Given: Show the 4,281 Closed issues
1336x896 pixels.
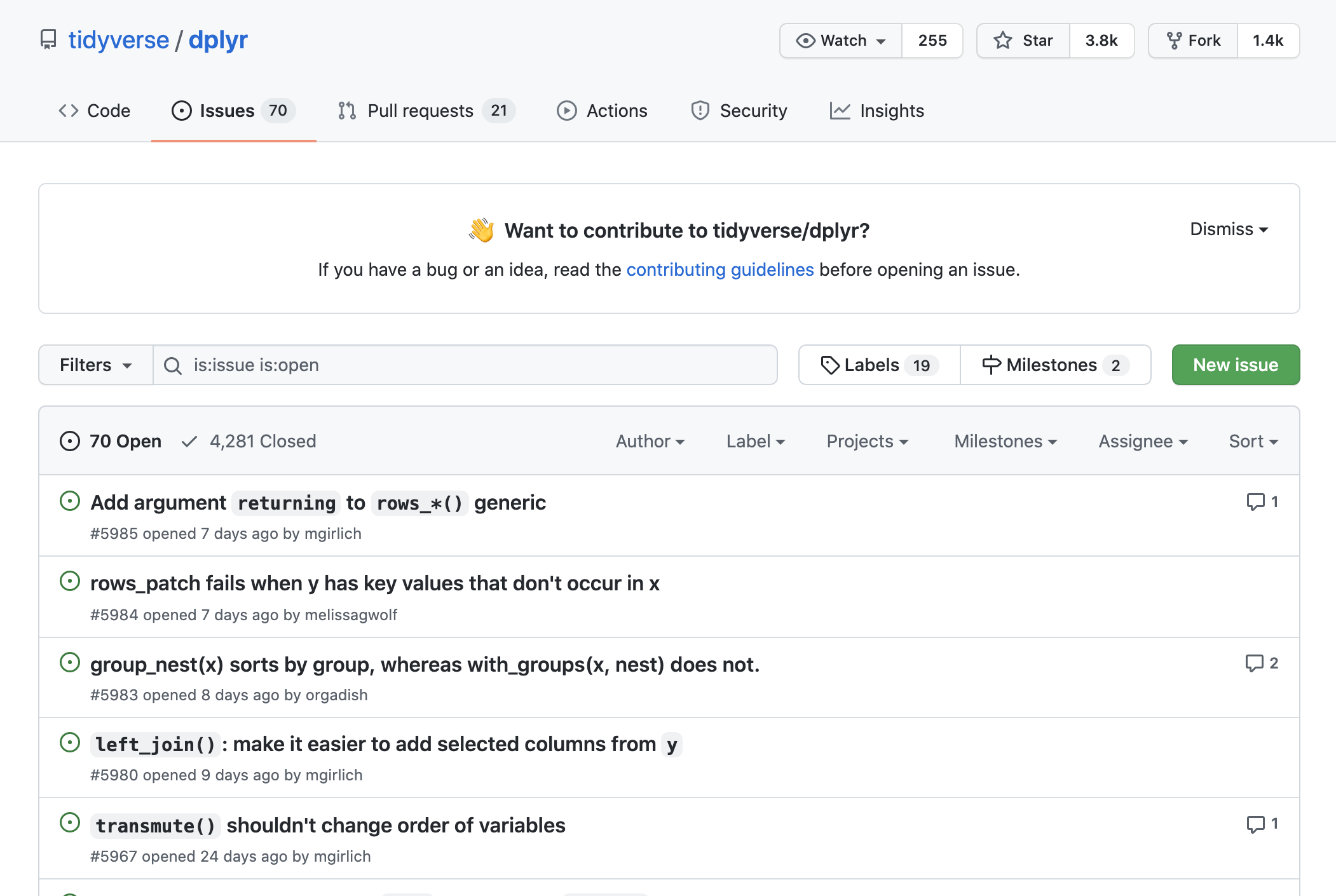Looking at the screenshot, I should [249, 441].
